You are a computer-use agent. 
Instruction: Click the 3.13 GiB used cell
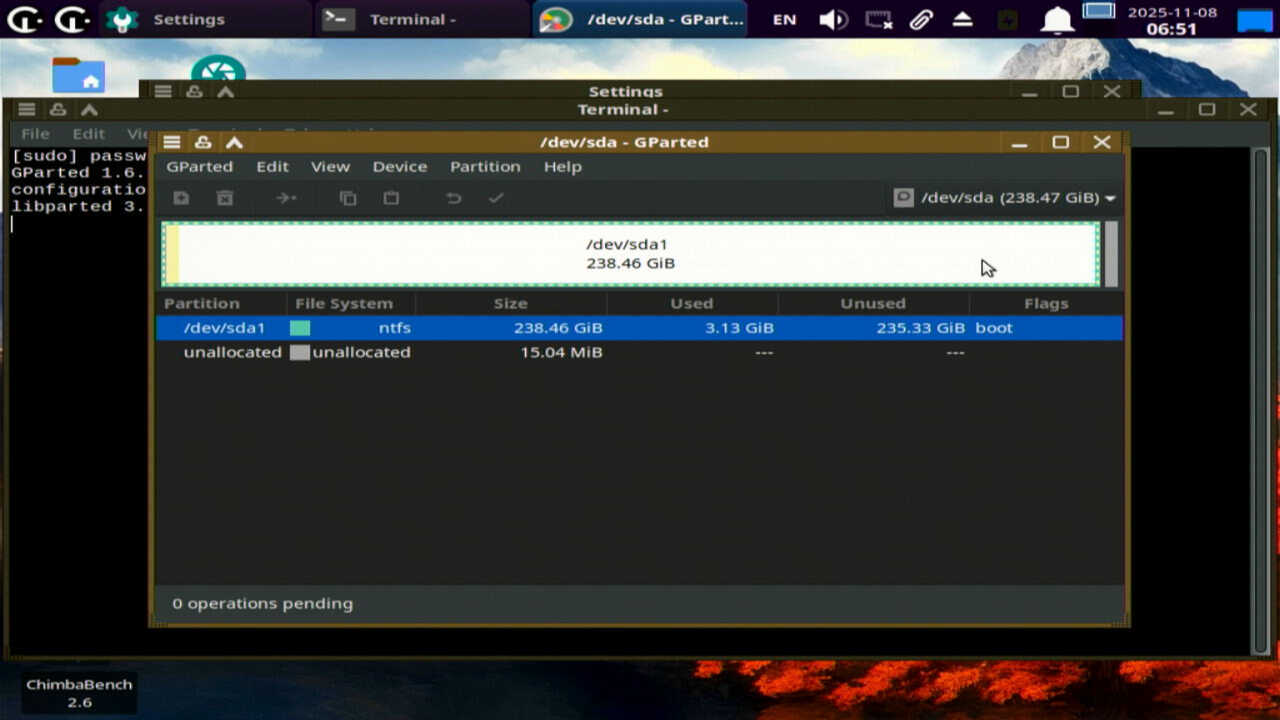[x=739, y=328]
